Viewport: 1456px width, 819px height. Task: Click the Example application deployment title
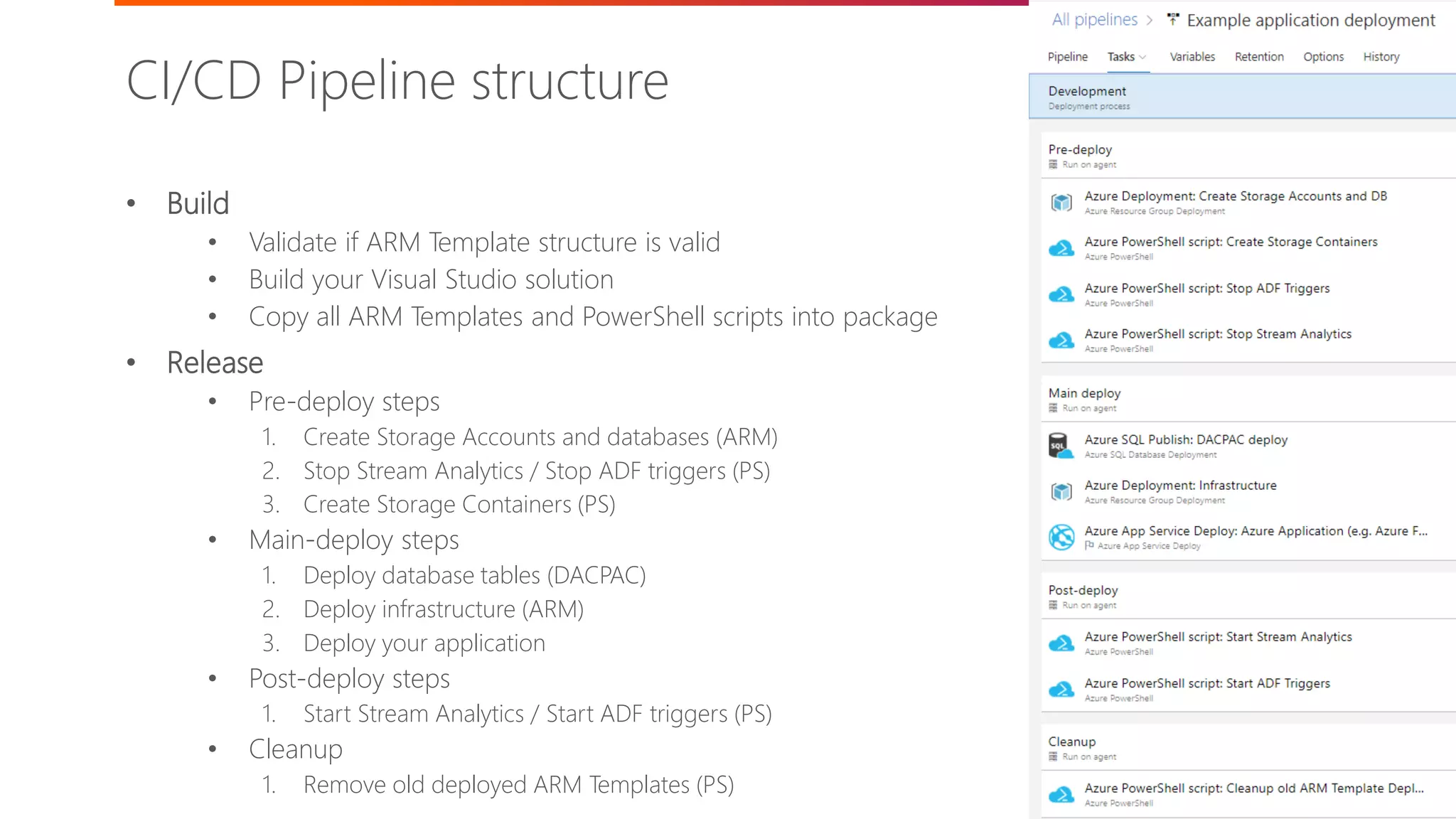pyautogui.click(x=1311, y=21)
